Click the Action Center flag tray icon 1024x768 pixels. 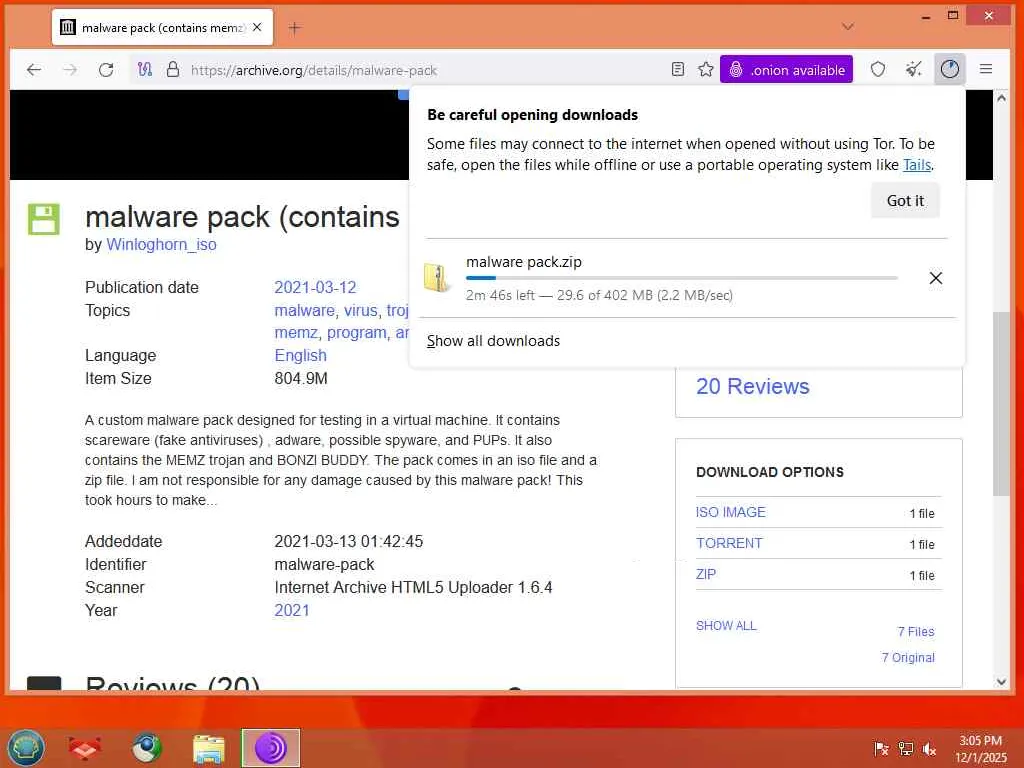(x=881, y=749)
